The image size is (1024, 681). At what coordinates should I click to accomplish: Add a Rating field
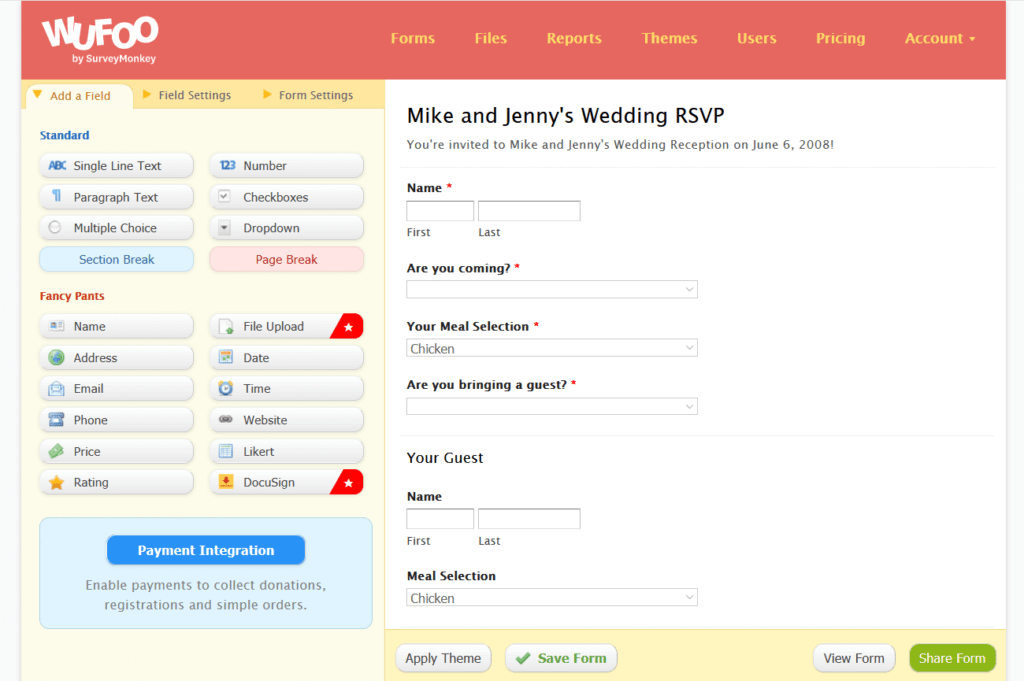coord(116,481)
